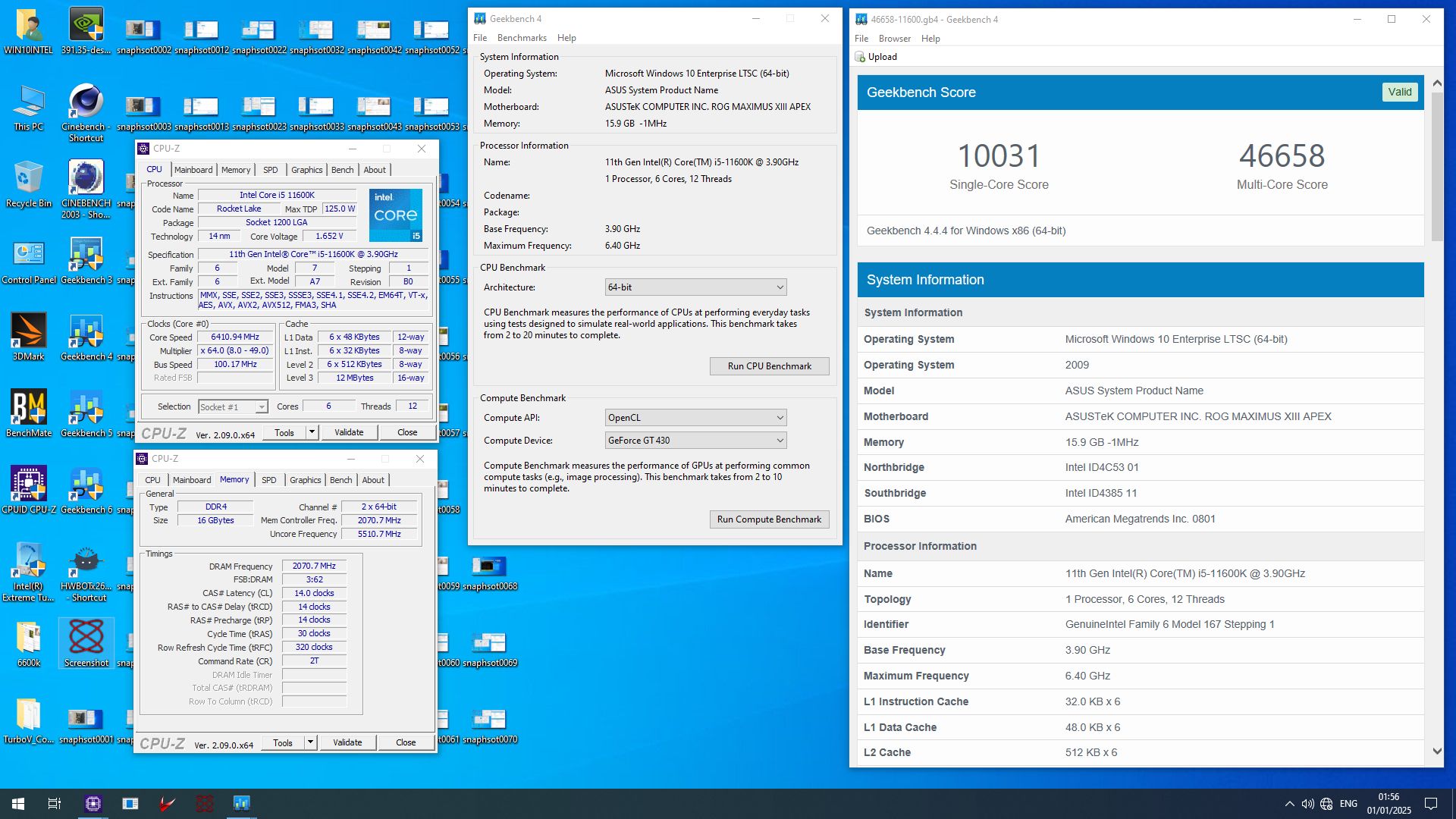This screenshot has width=1456, height=819.
Task: Switch to Bench tab in lower CPU-Z
Action: (x=341, y=480)
